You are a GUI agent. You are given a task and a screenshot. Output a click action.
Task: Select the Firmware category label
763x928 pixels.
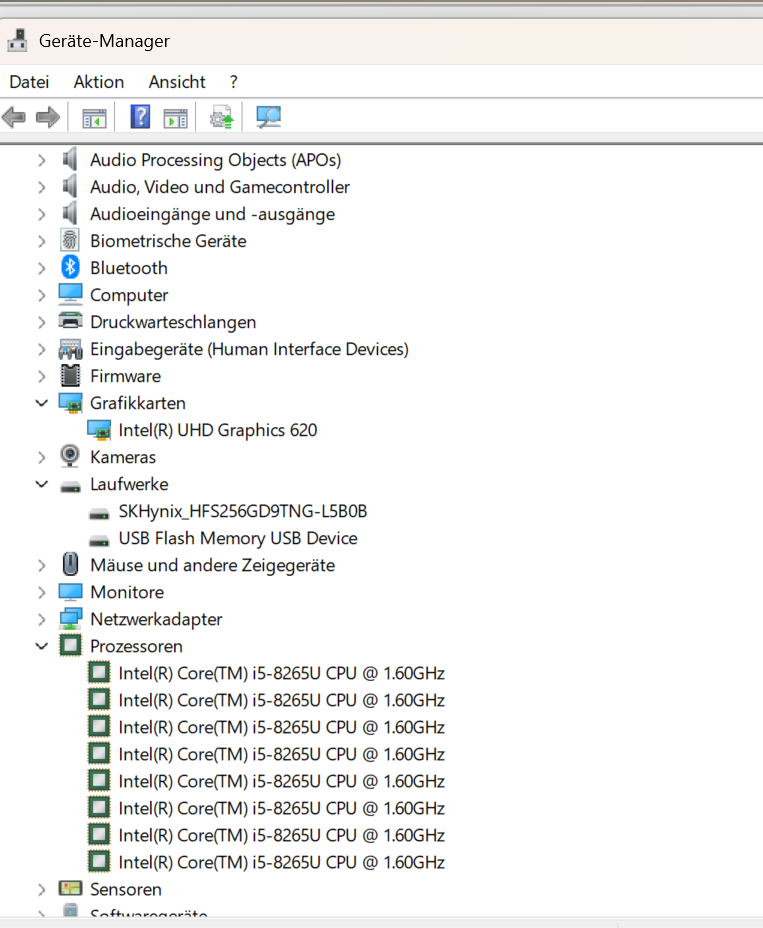tap(125, 376)
